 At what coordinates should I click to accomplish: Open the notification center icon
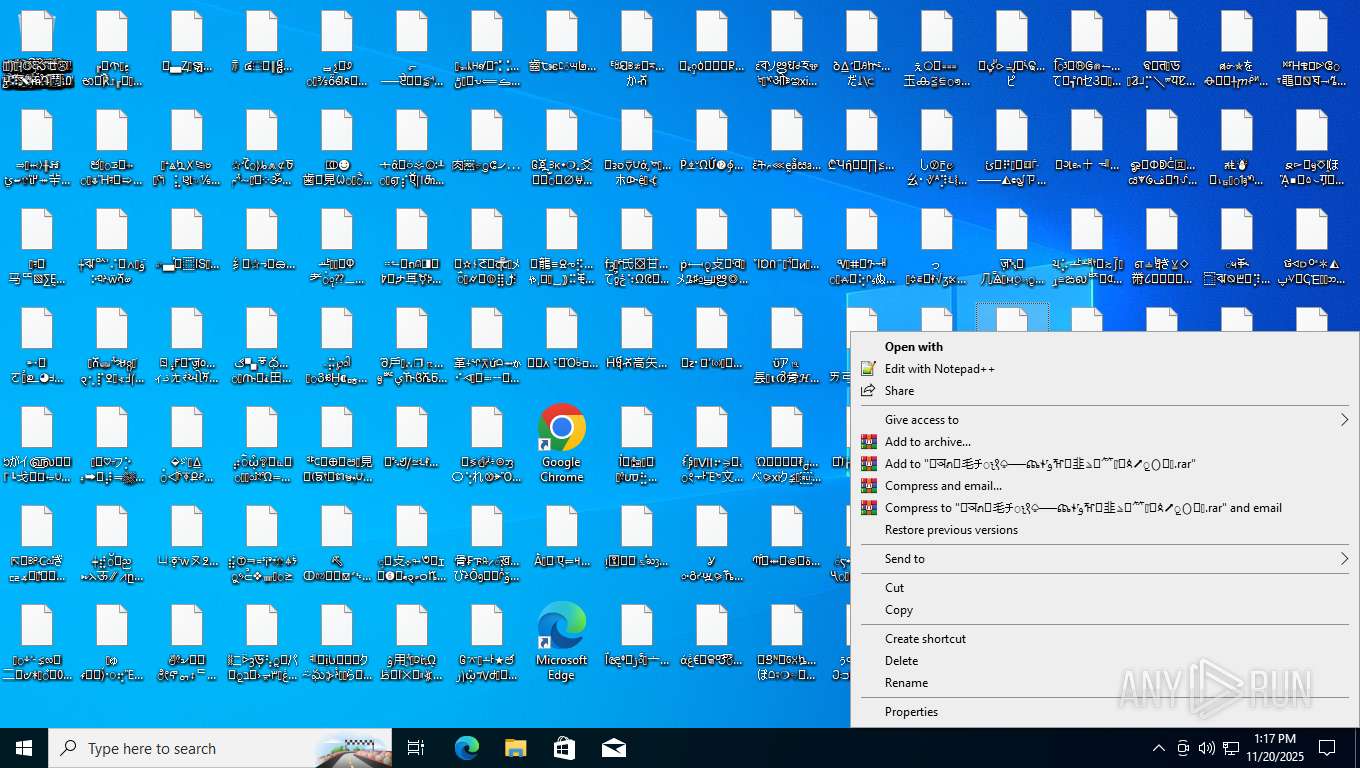click(x=1327, y=748)
